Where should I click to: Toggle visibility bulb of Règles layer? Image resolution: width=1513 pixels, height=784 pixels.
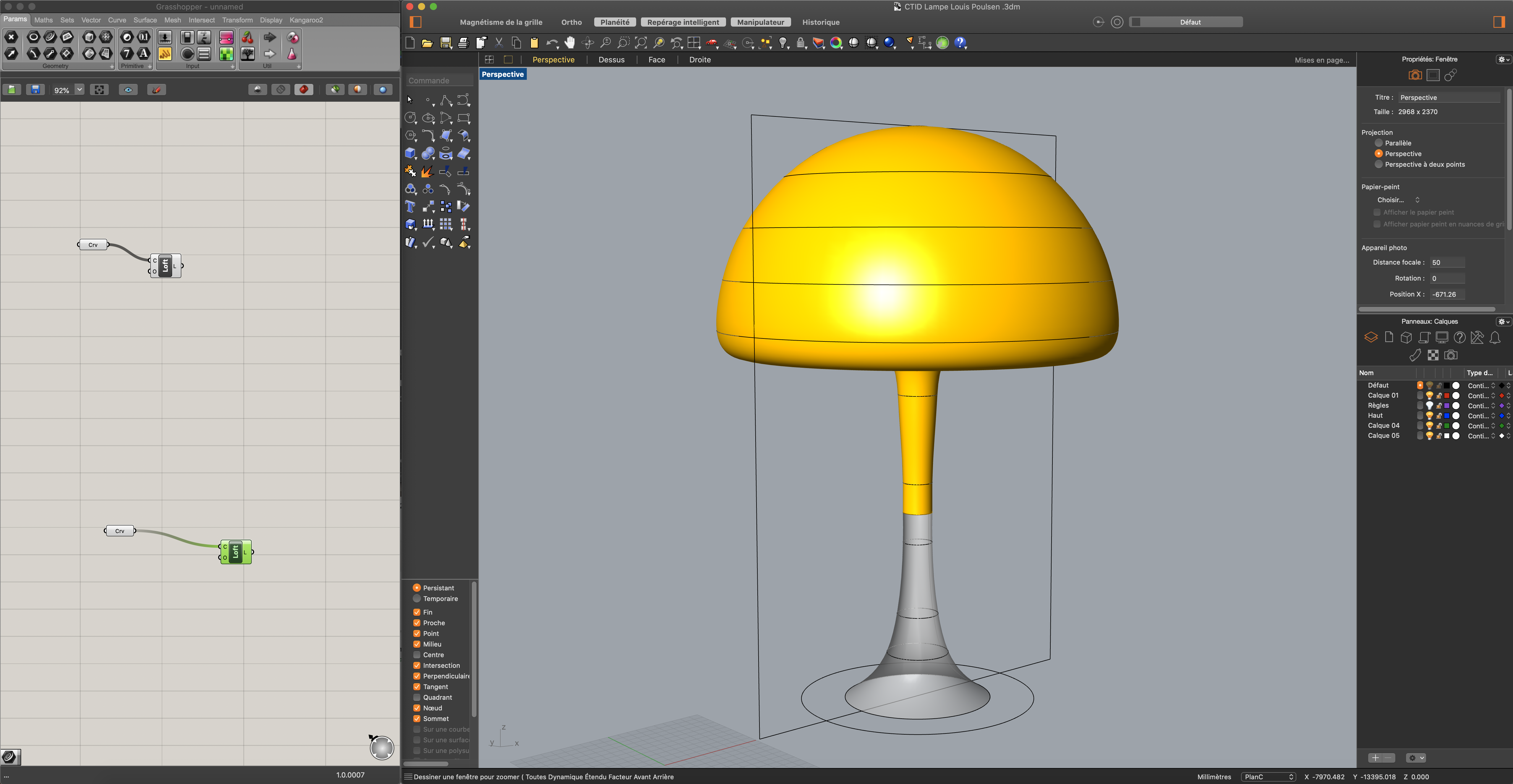pos(1429,405)
